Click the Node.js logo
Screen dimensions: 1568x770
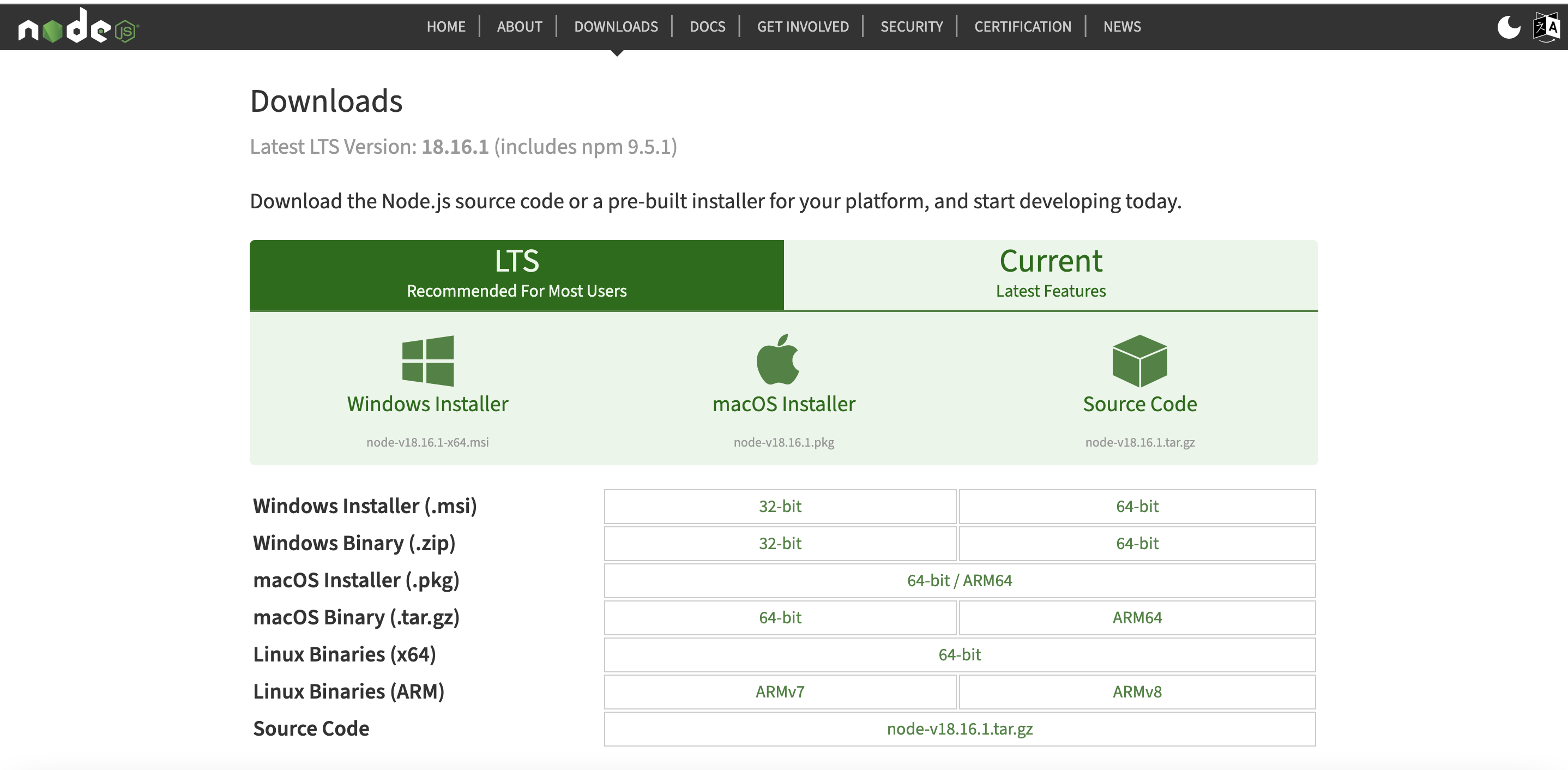pos(78,26)
